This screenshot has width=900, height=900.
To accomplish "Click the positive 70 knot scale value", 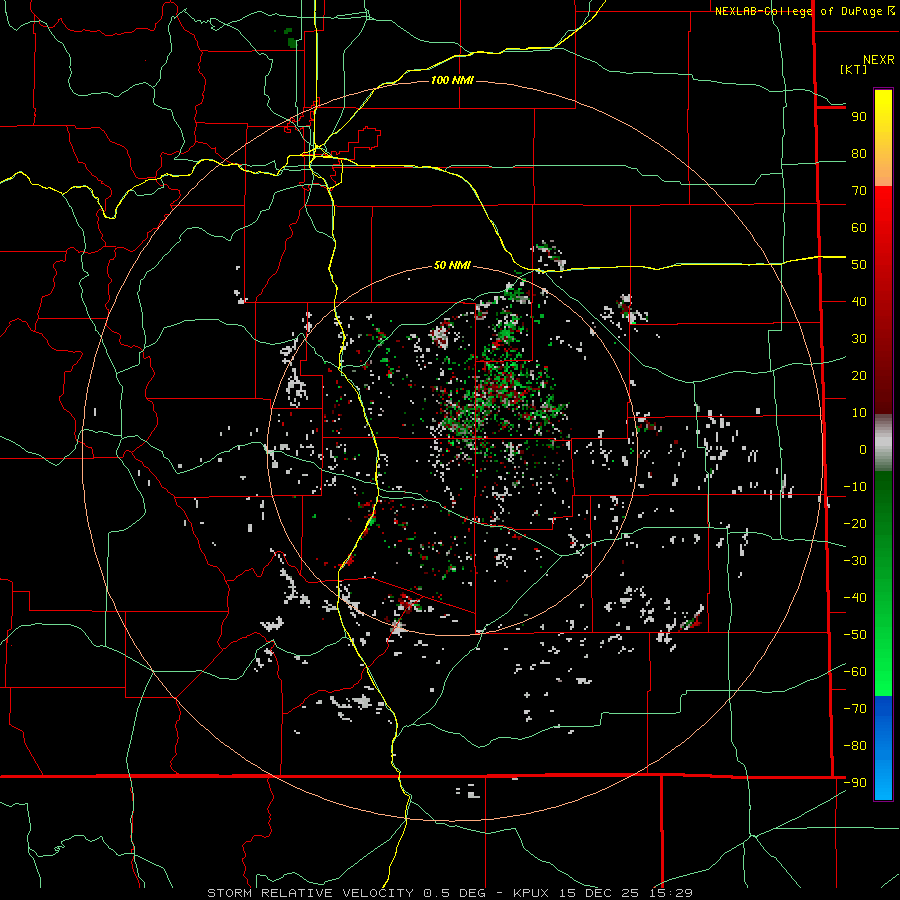I will click(x=859, y=190).
